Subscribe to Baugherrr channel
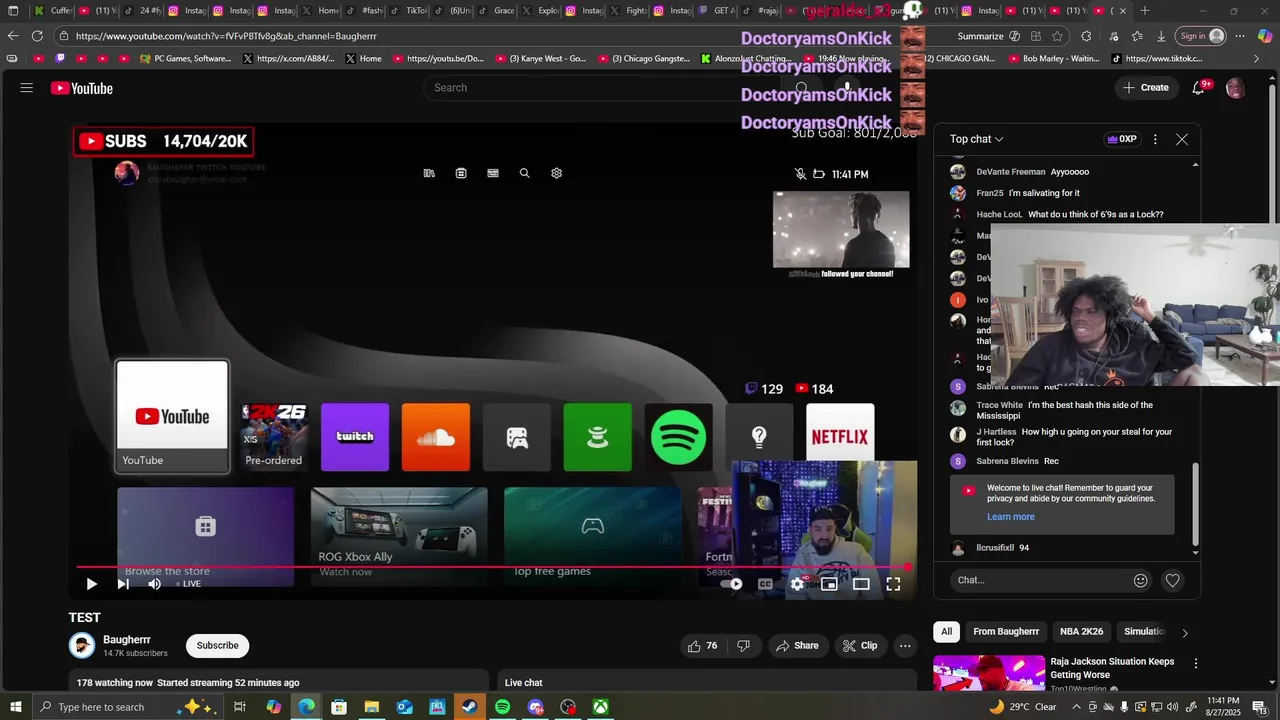 tap(217, 646)
